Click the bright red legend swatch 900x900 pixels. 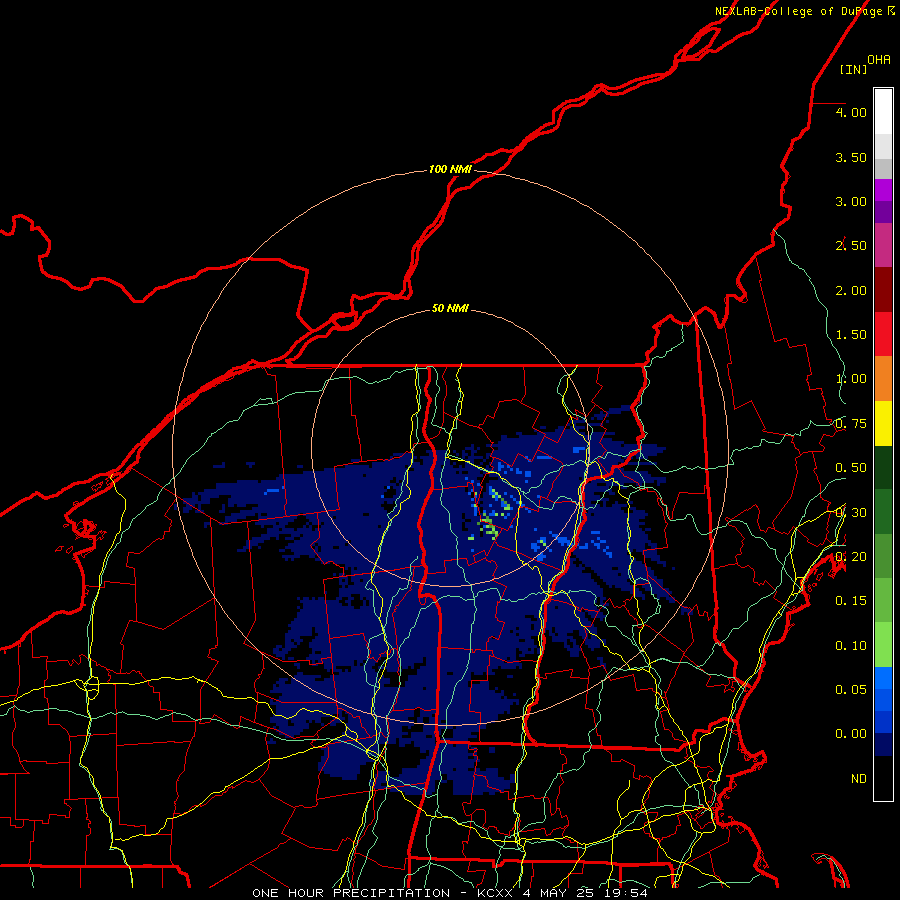[x=883, y=334]
